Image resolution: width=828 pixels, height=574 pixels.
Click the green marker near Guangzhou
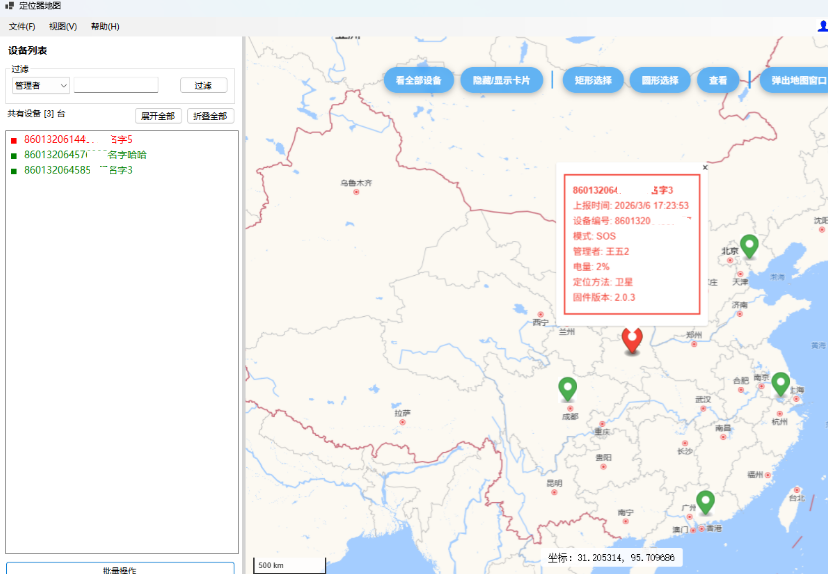(x=705, y=501)
